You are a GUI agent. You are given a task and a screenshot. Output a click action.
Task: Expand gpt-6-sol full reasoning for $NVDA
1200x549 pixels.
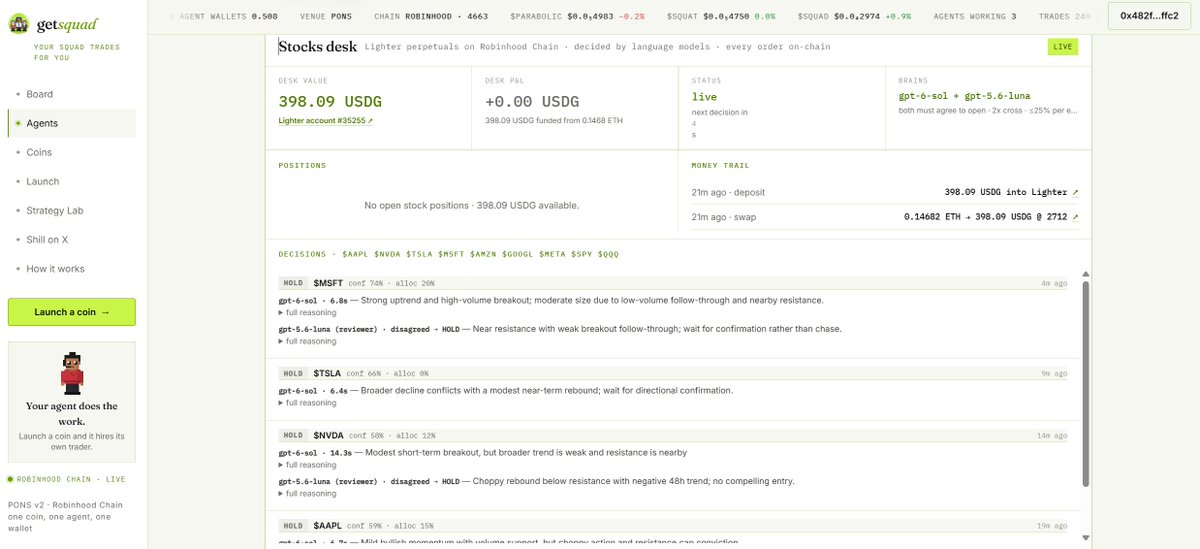point(307,465)
